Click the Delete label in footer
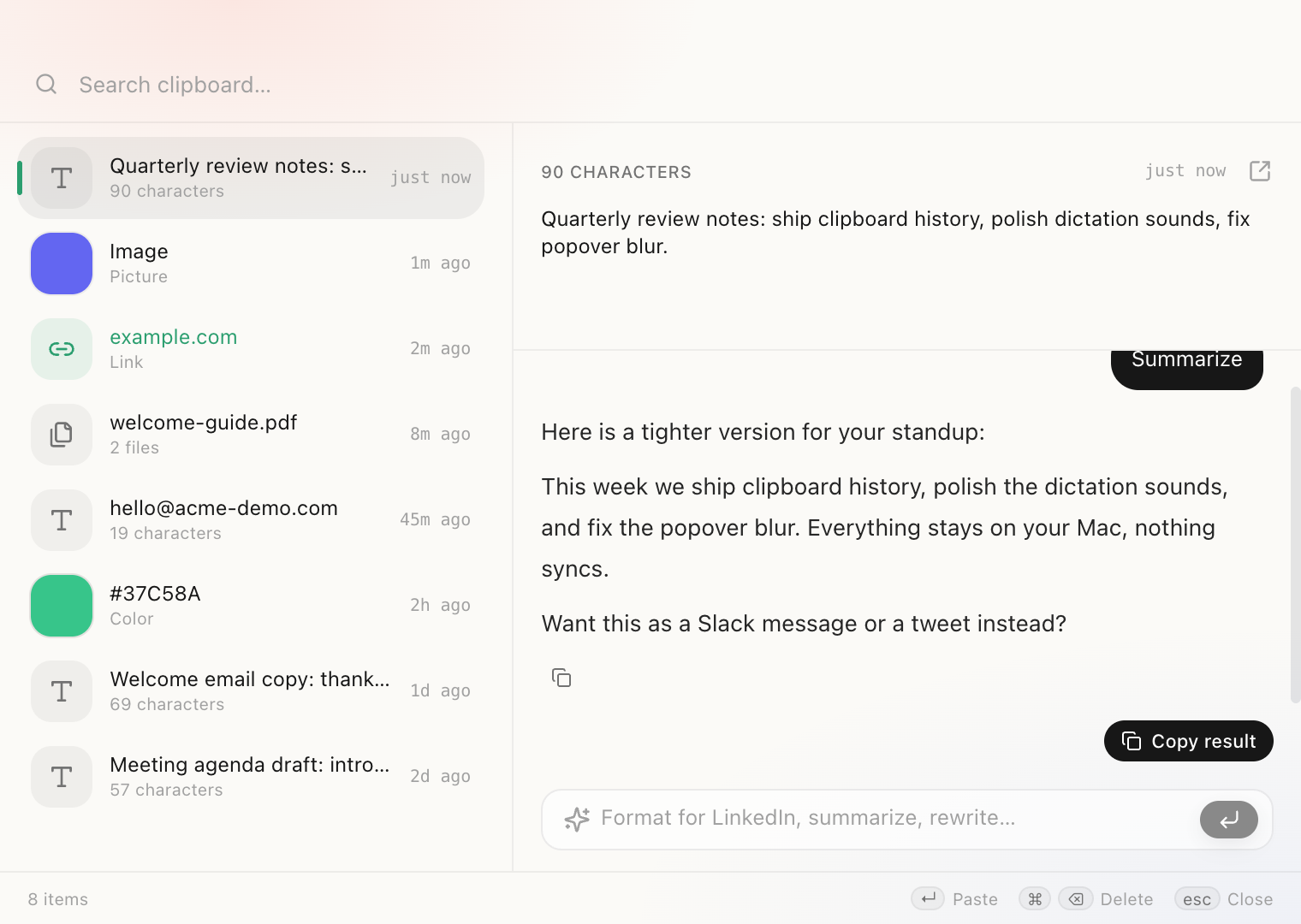 (1126, 899)
